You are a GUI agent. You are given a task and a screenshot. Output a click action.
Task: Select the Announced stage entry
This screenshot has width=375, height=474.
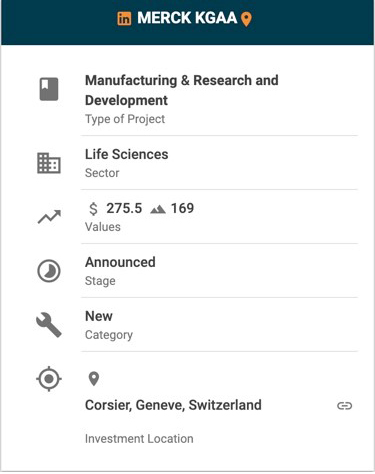(x=120, y=262)
